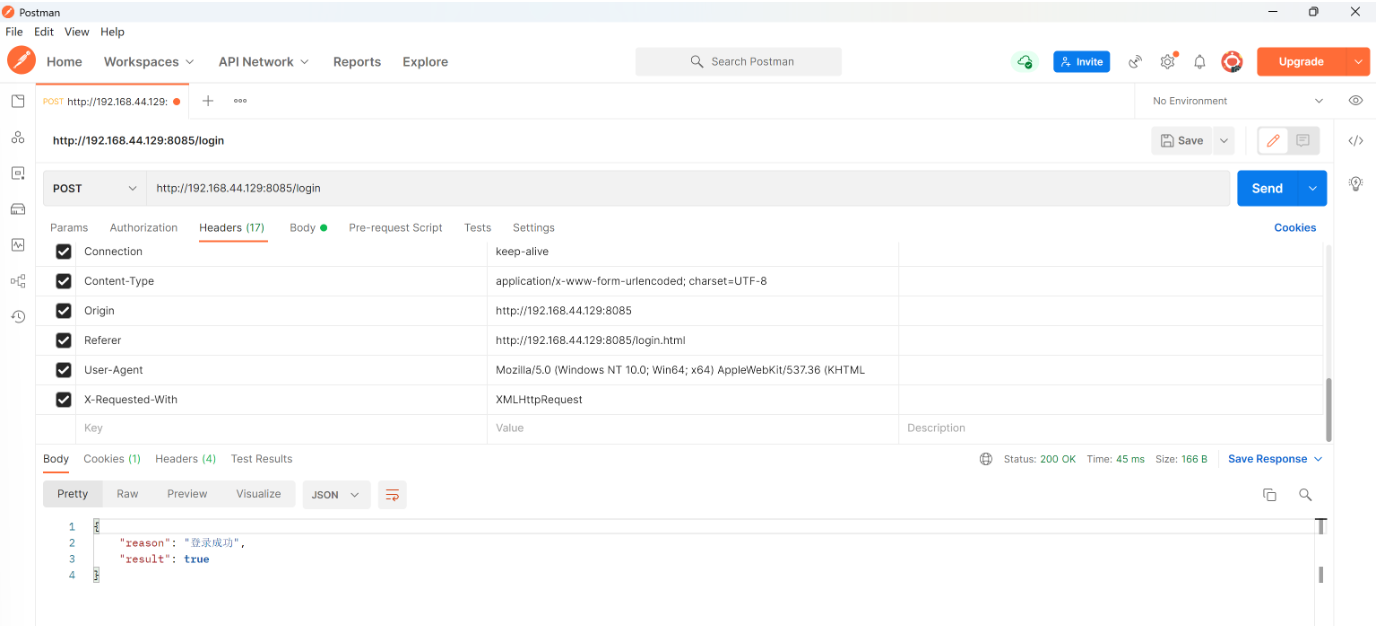Open the Environments sidebar icon
The width and height of the screenshot is (1377, 626).
pos(17,173)
